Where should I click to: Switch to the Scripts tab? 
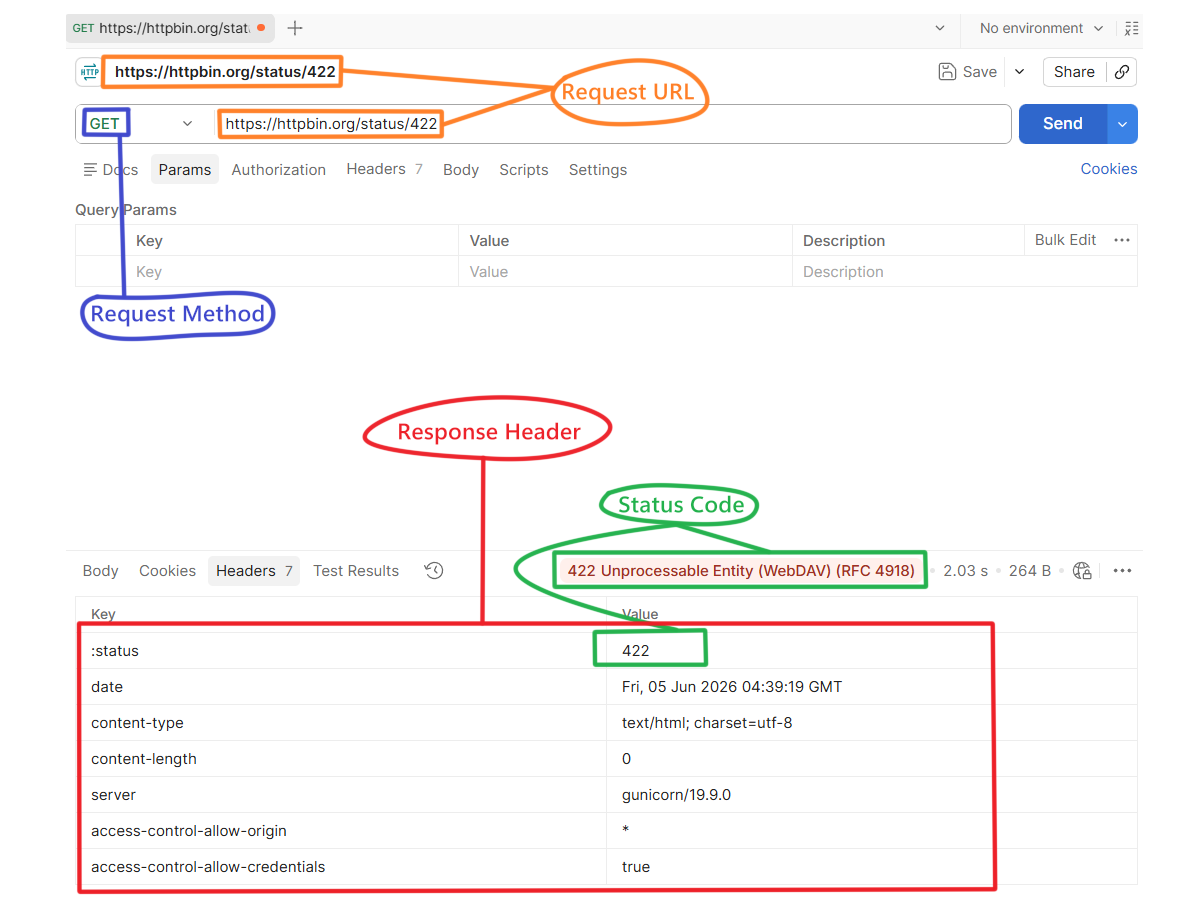click(x=524, y=170)
